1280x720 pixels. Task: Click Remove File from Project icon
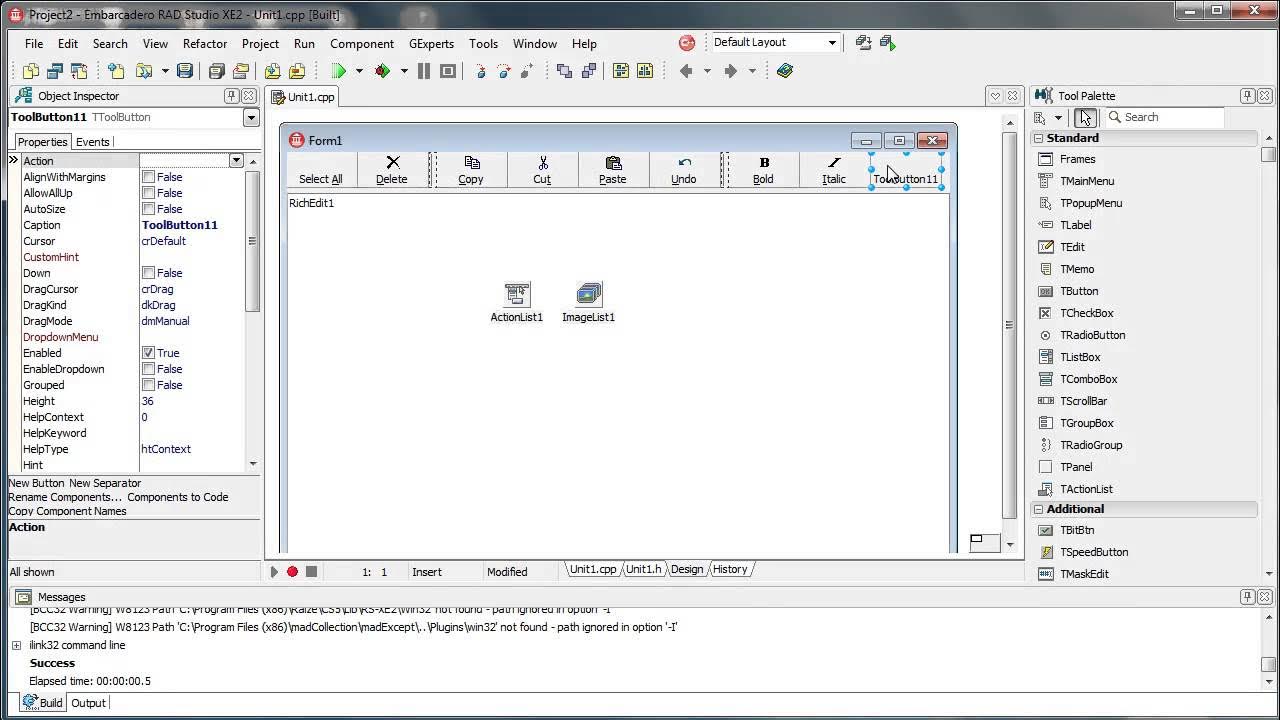pos(297,71)
